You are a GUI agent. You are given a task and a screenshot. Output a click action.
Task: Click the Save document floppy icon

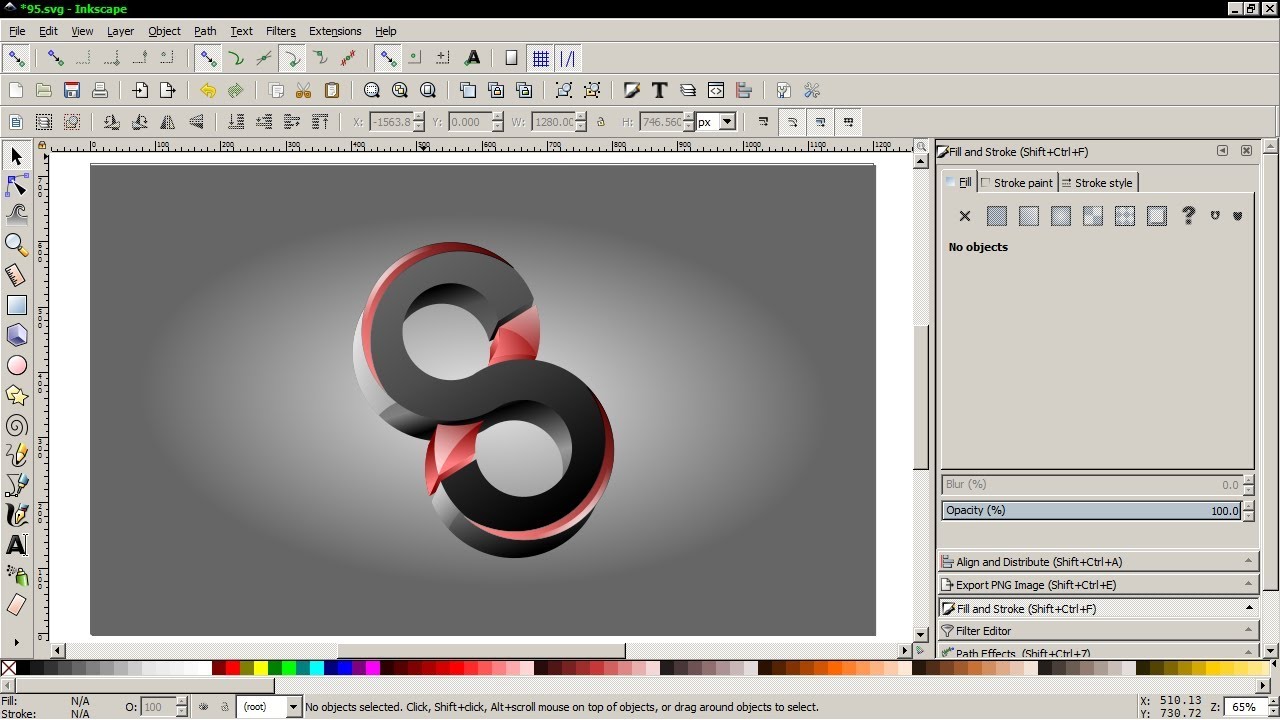tap(72, 90)
